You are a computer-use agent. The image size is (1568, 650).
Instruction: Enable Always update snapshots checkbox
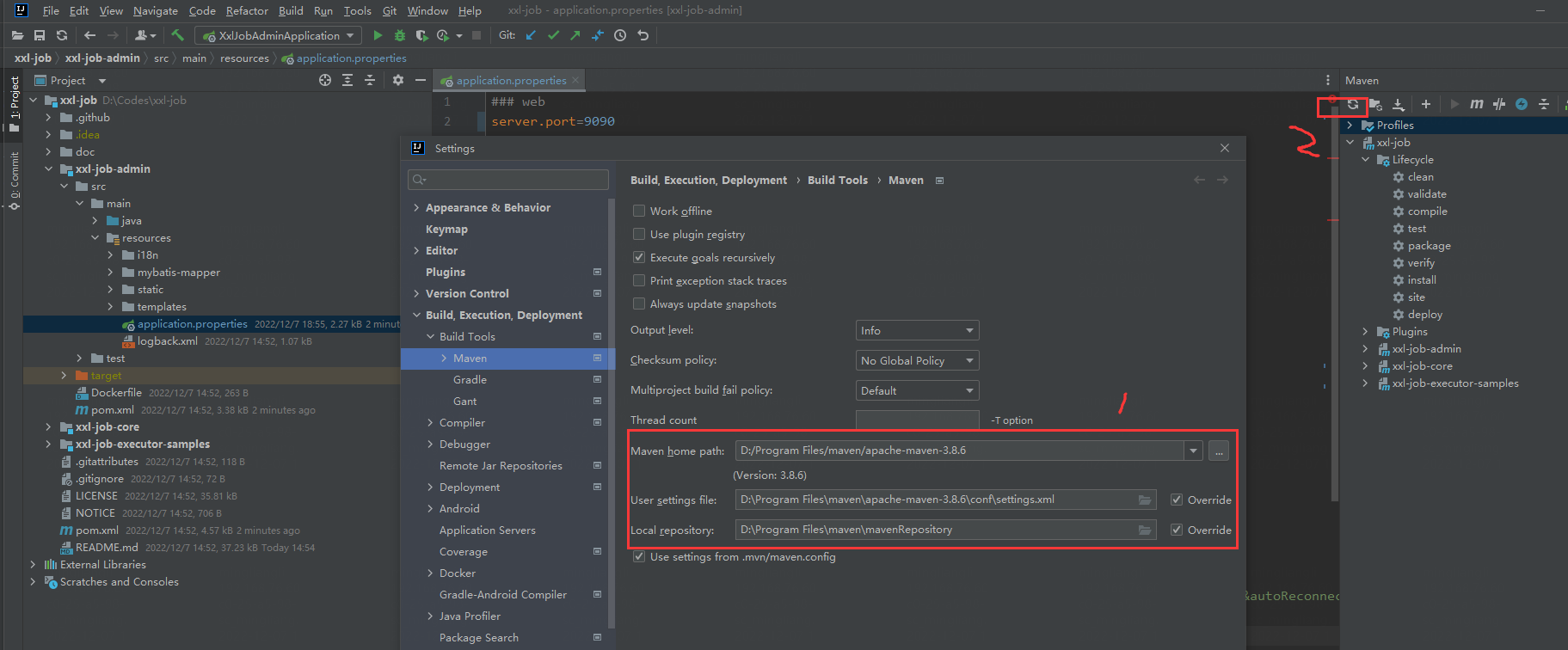639,304
